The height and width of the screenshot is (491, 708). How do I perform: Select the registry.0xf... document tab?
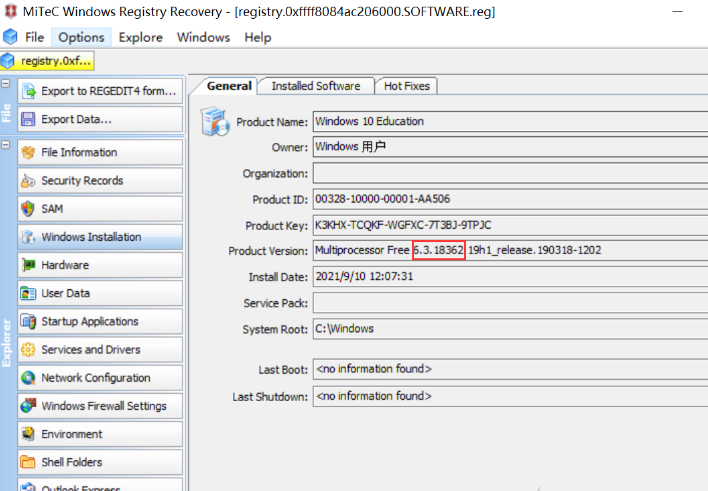[47, 61]
